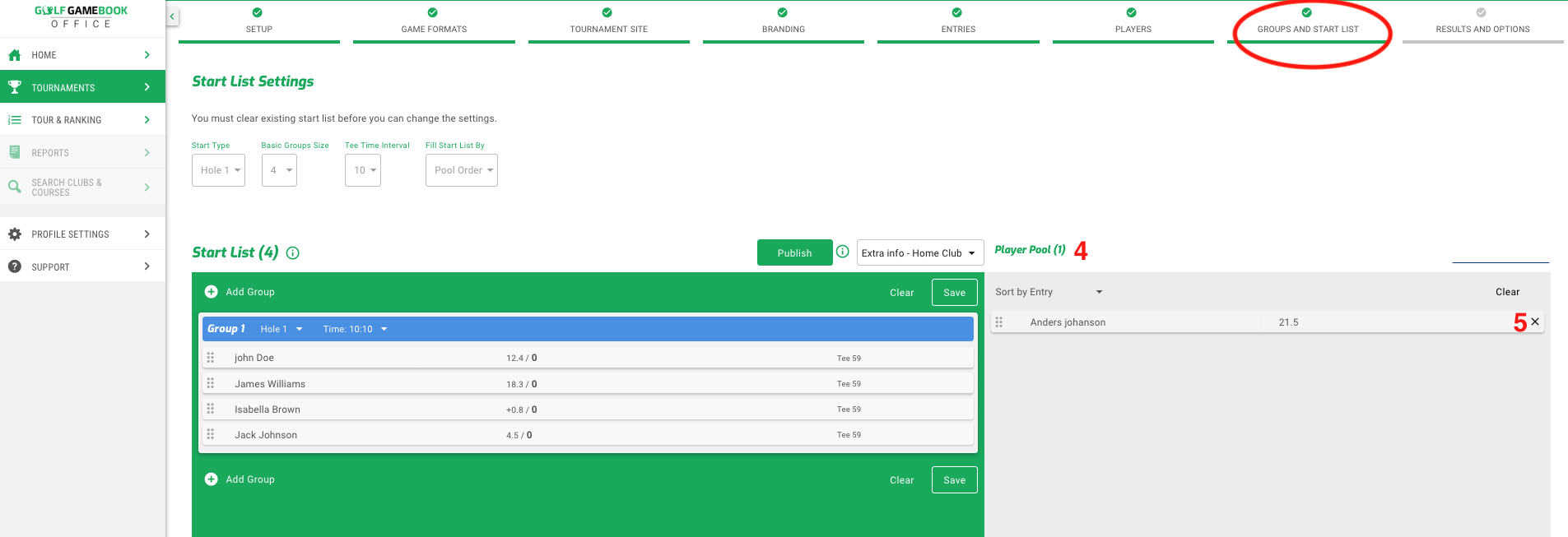The width and height of the screenshot is (1568, 537).
Task: Click the Support help icon in sidebar
Action: (15, 266)
